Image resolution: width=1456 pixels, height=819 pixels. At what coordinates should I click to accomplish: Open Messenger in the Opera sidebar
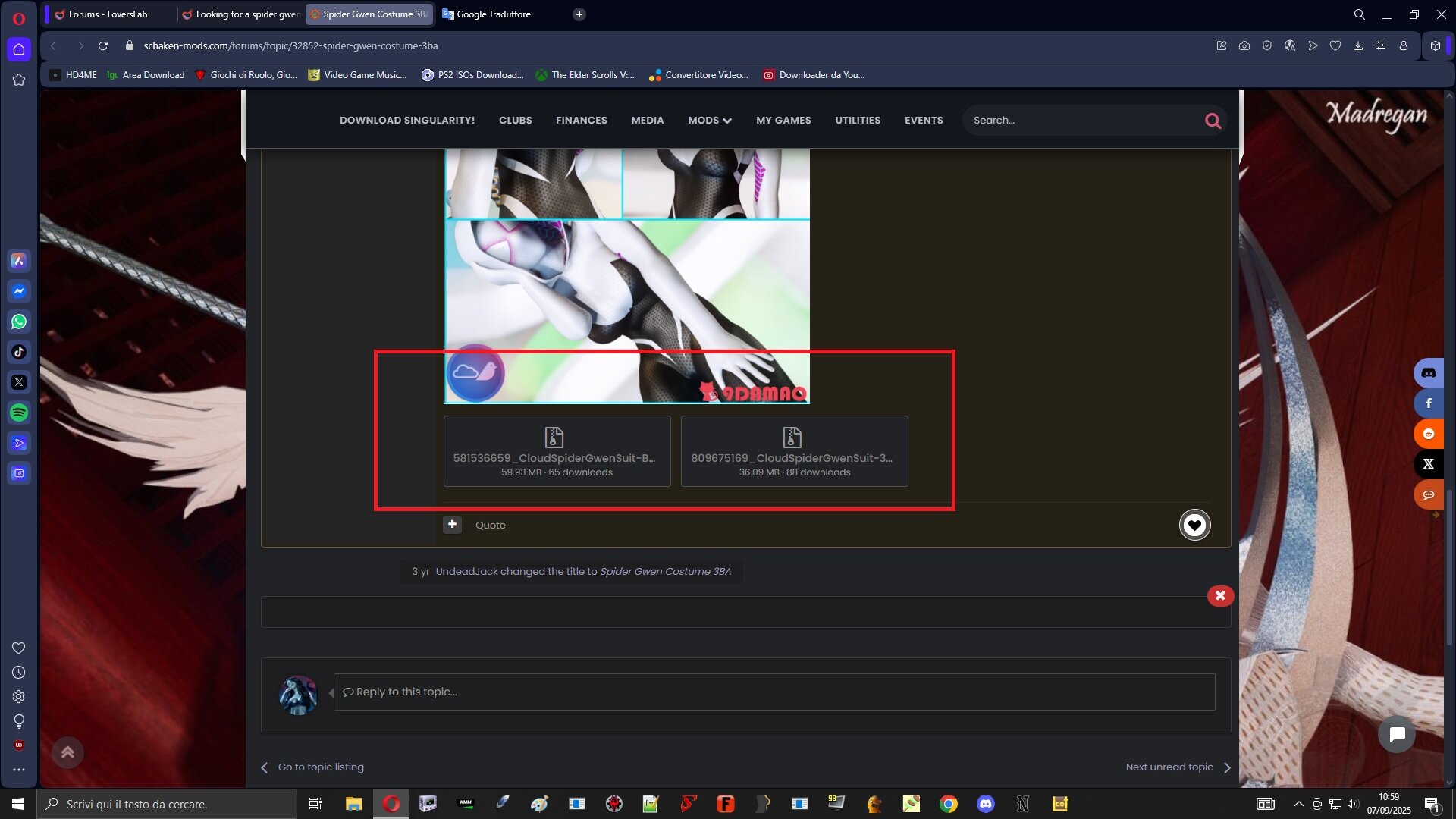(19, 291)
